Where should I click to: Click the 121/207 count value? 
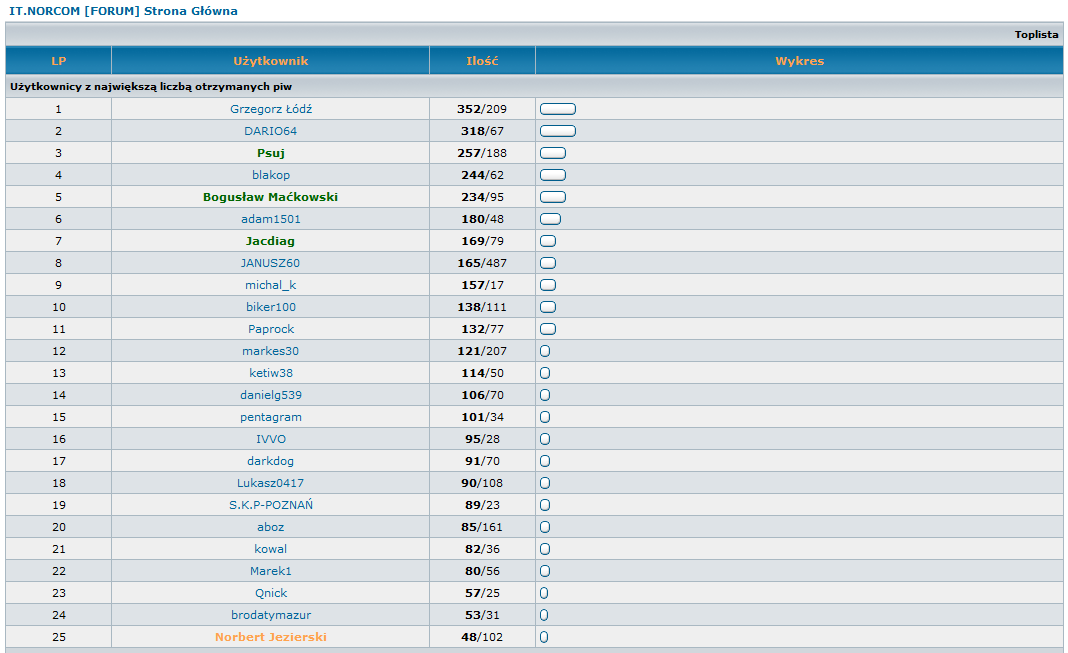pos(482,351)
